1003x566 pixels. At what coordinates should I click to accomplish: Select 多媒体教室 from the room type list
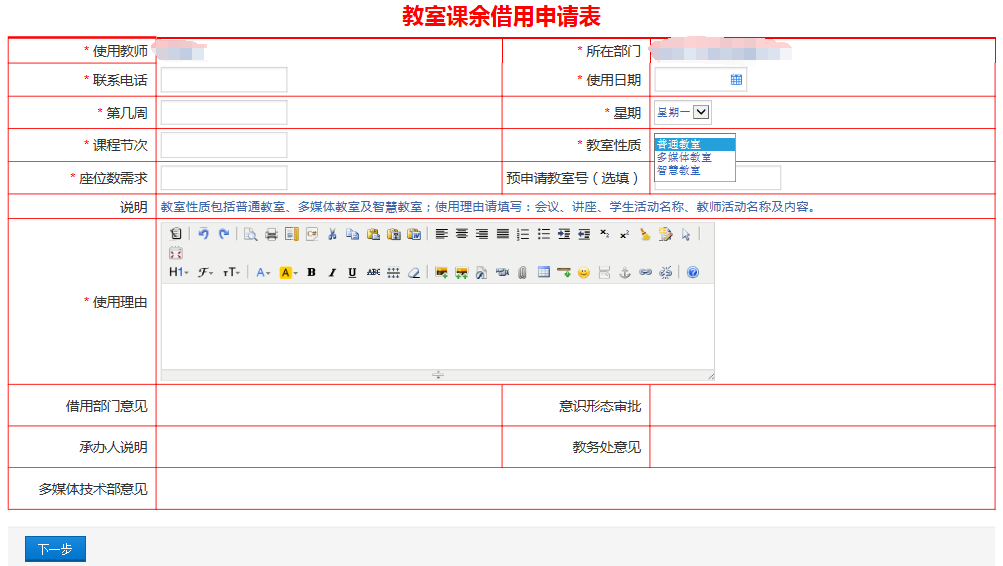tap(685, 158)
